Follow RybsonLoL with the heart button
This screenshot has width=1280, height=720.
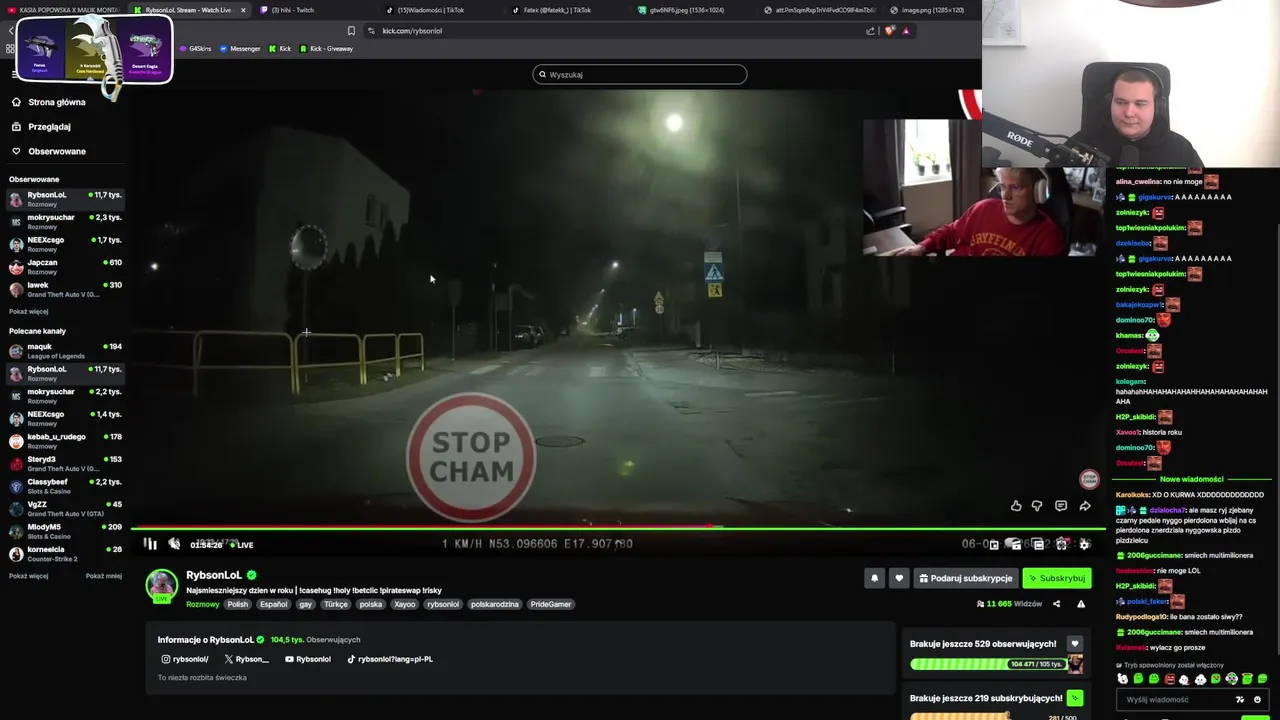click(x=899, y=578)
